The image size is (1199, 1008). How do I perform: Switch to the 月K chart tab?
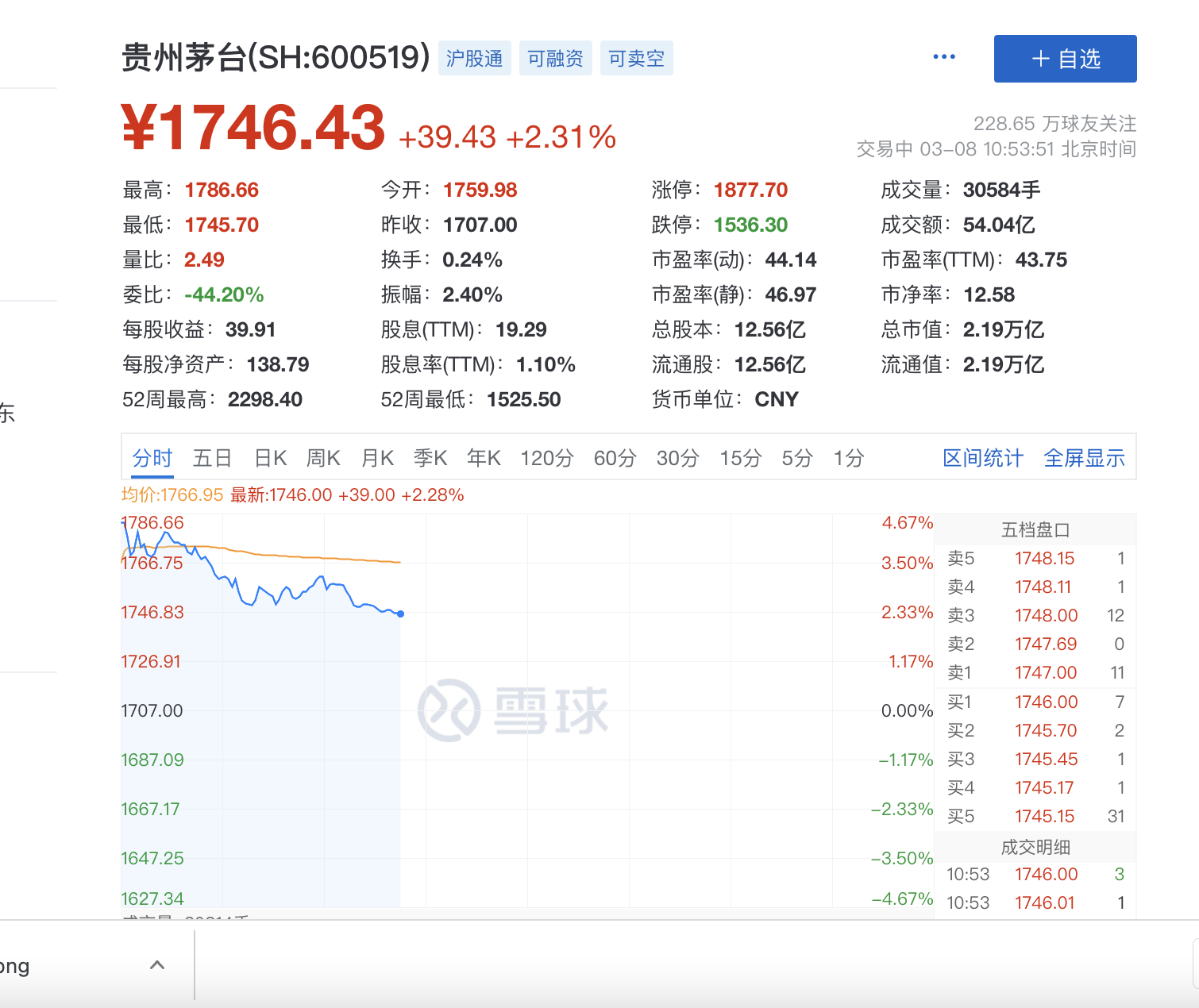click(x=377, y=458)
